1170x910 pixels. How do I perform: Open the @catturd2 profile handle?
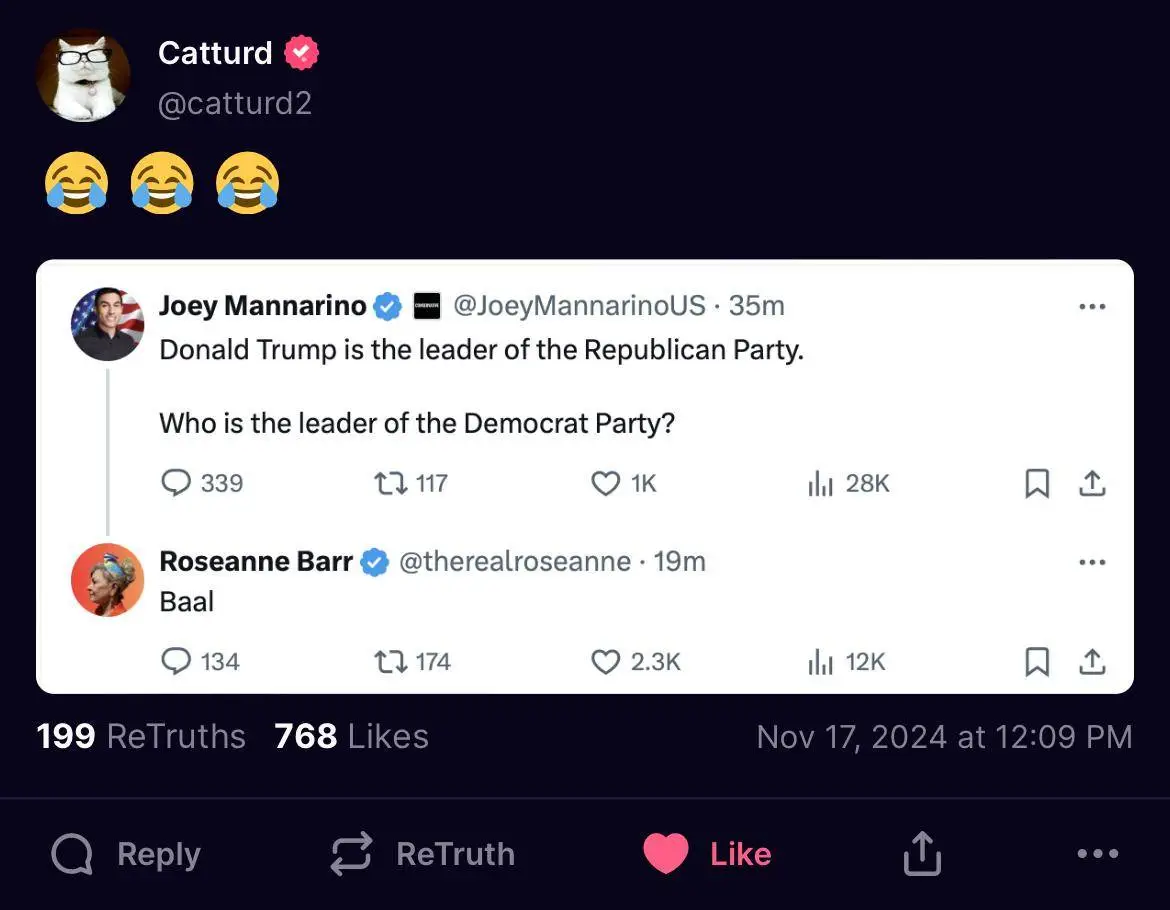(x=234, y=102)
